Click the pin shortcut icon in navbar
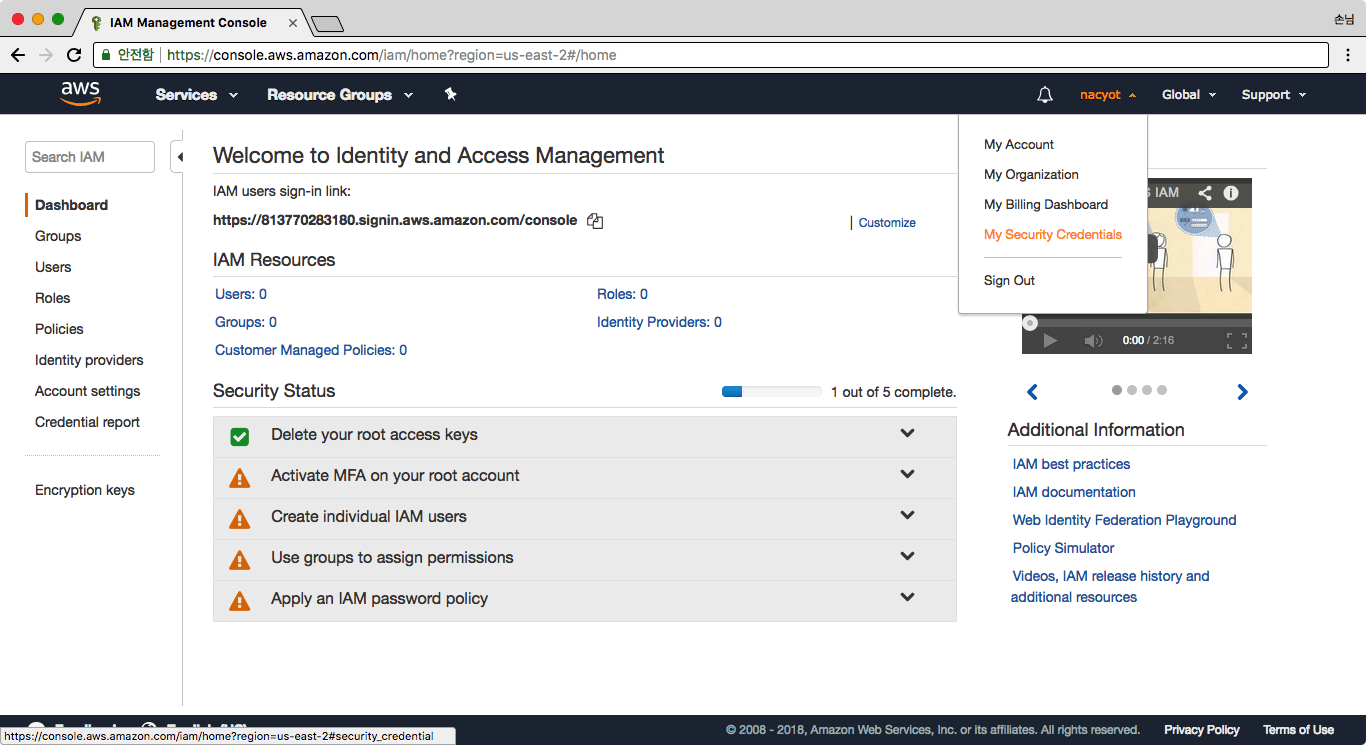This screenshot has width=1366, height=745. pyautogui.click(x=450, y=94)
